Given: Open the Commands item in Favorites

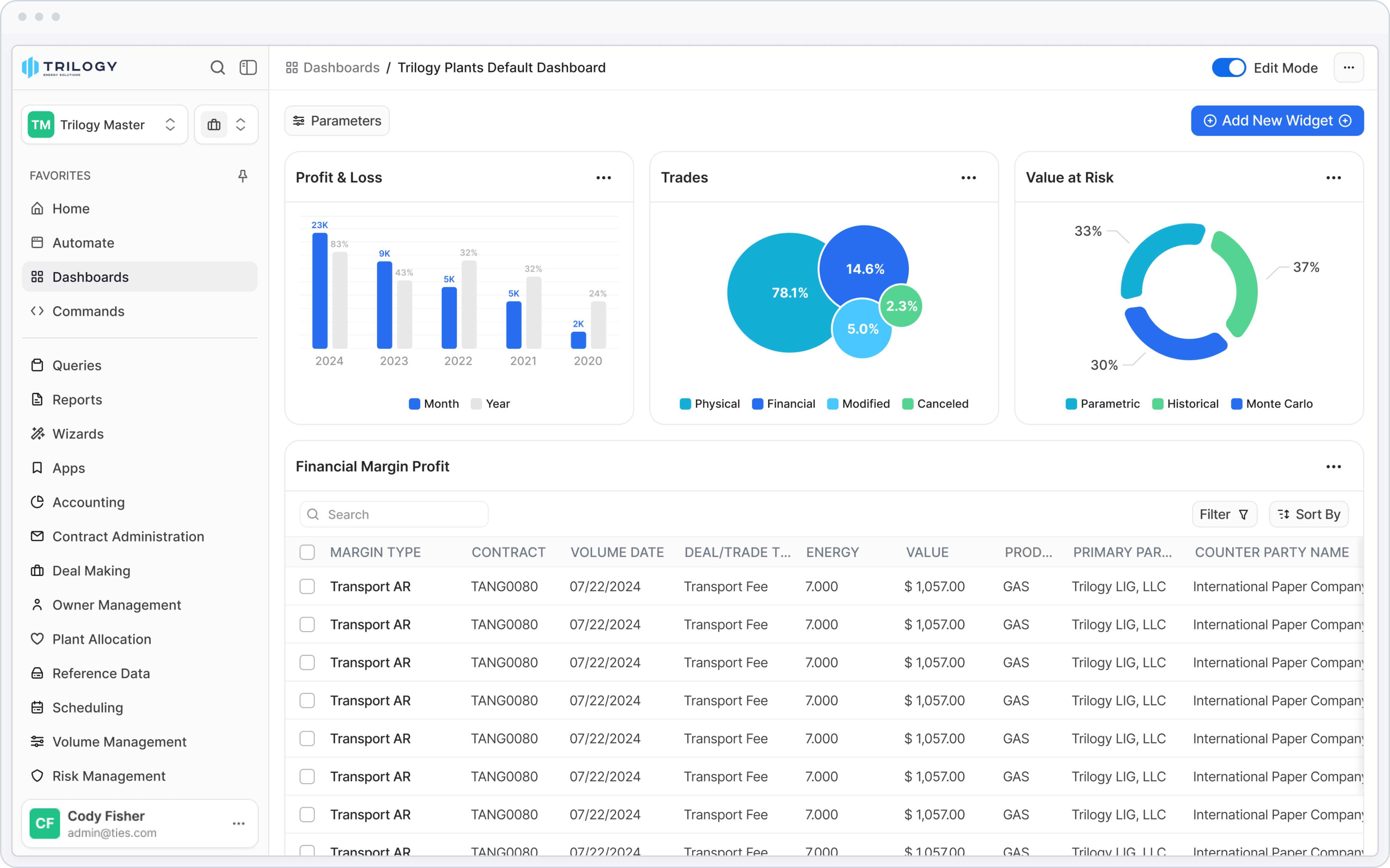Looking at the screenshot, I should click(x=88, y=311).
